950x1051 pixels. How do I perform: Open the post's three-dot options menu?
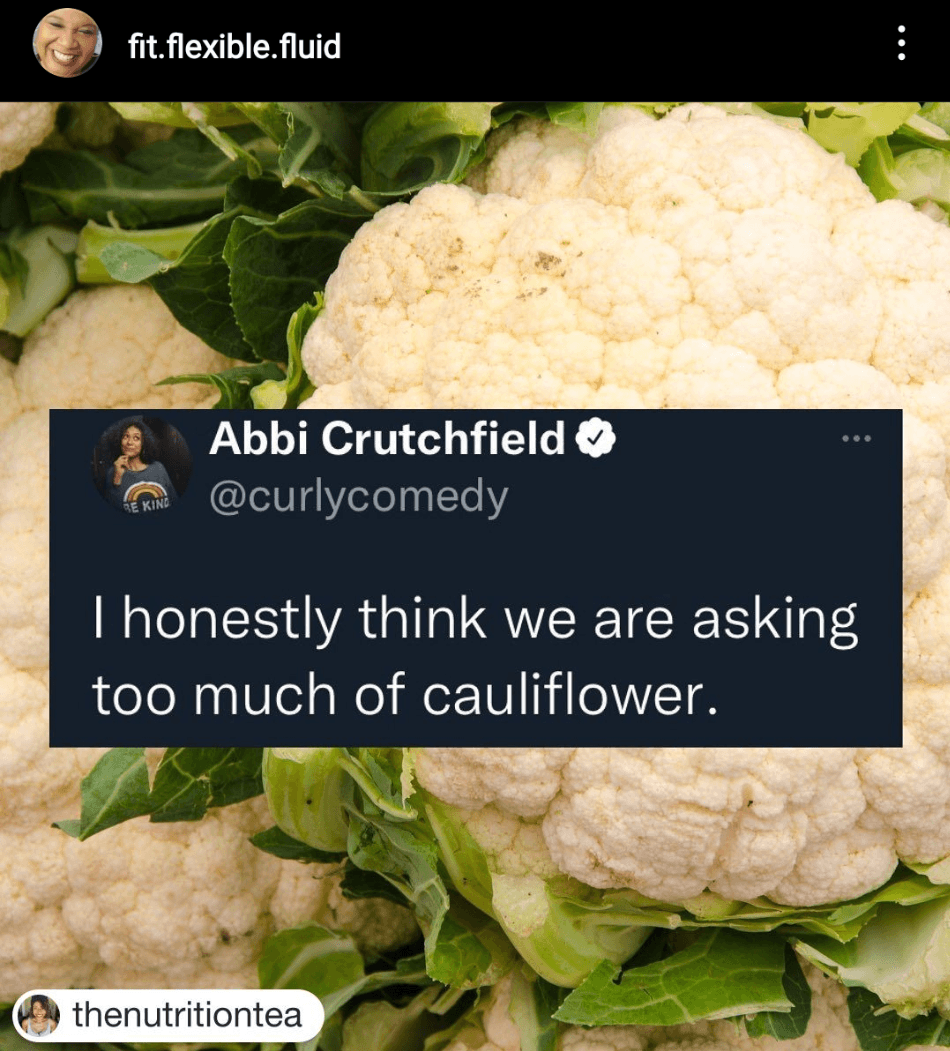[901, 44]
